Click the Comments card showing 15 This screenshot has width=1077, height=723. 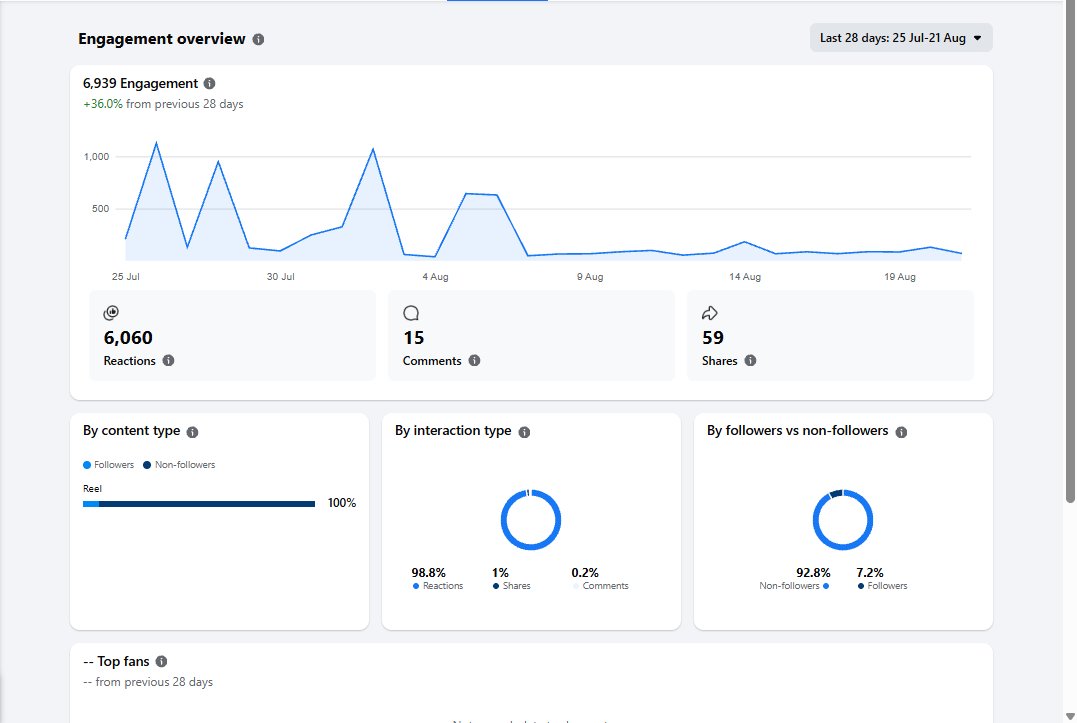point(531,335)
